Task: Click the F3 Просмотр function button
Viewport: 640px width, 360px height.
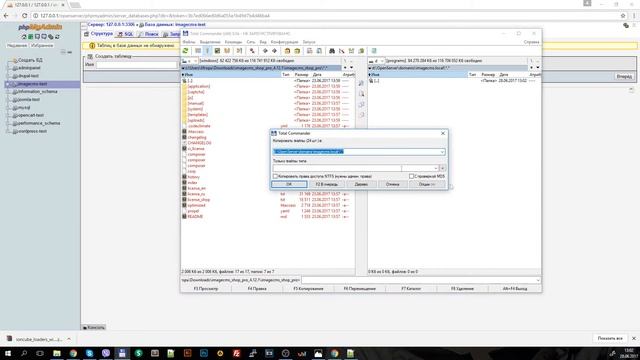Action: point(206,289)
